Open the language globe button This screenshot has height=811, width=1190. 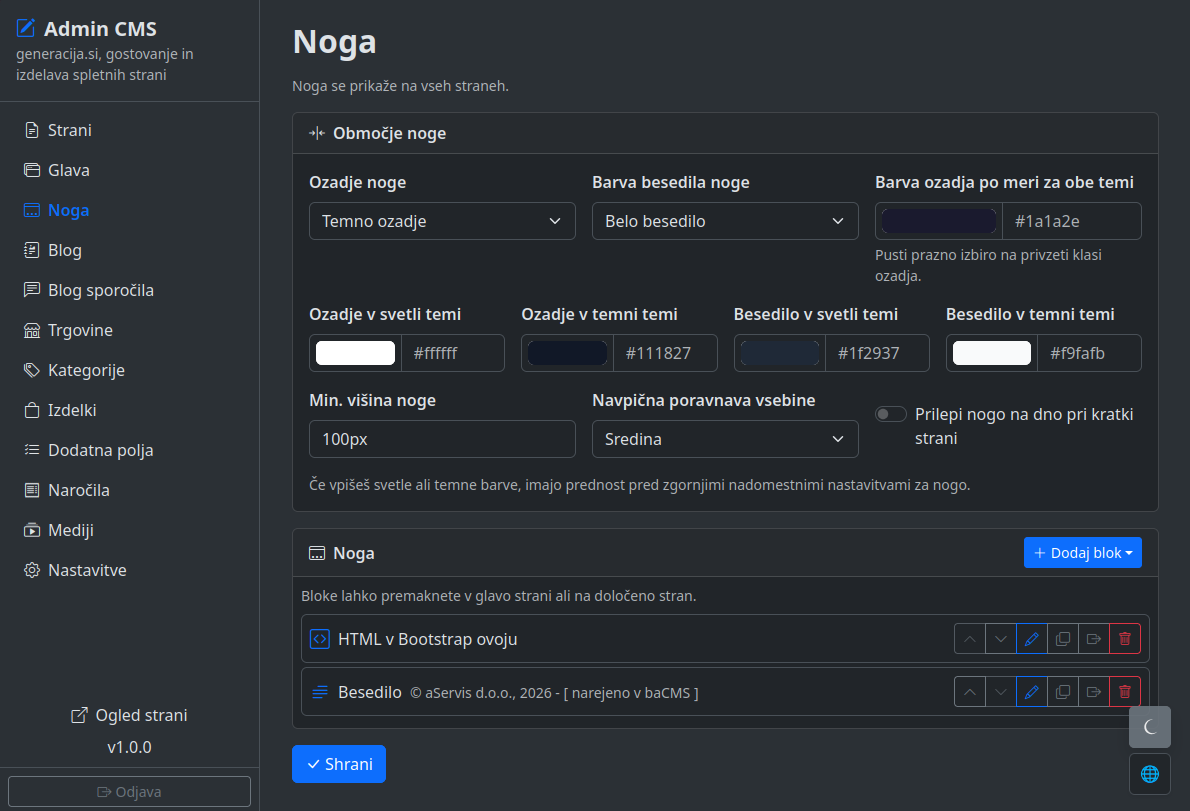click(1150, 774)
